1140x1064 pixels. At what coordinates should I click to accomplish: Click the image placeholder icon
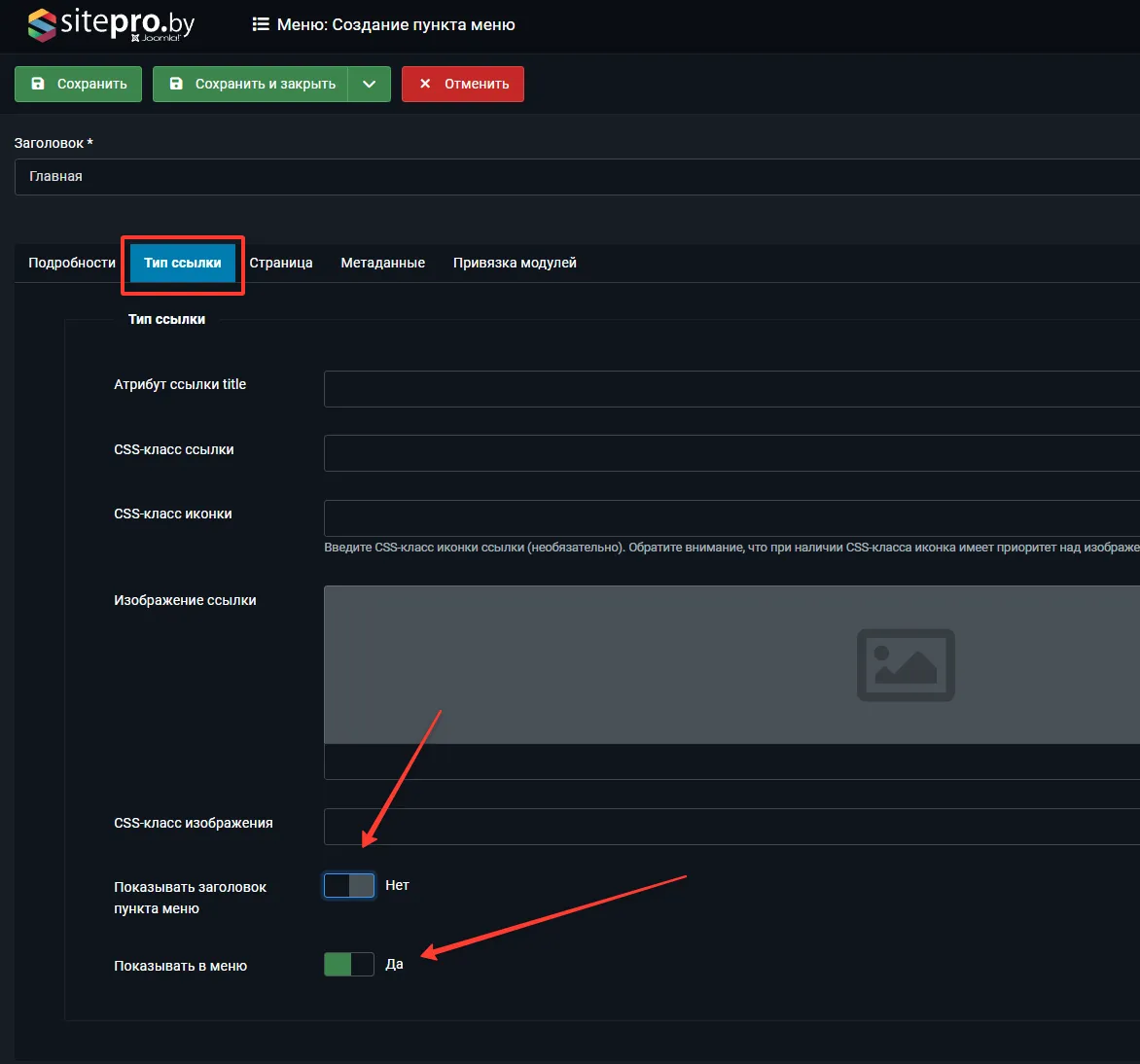(x=905, y=665)
